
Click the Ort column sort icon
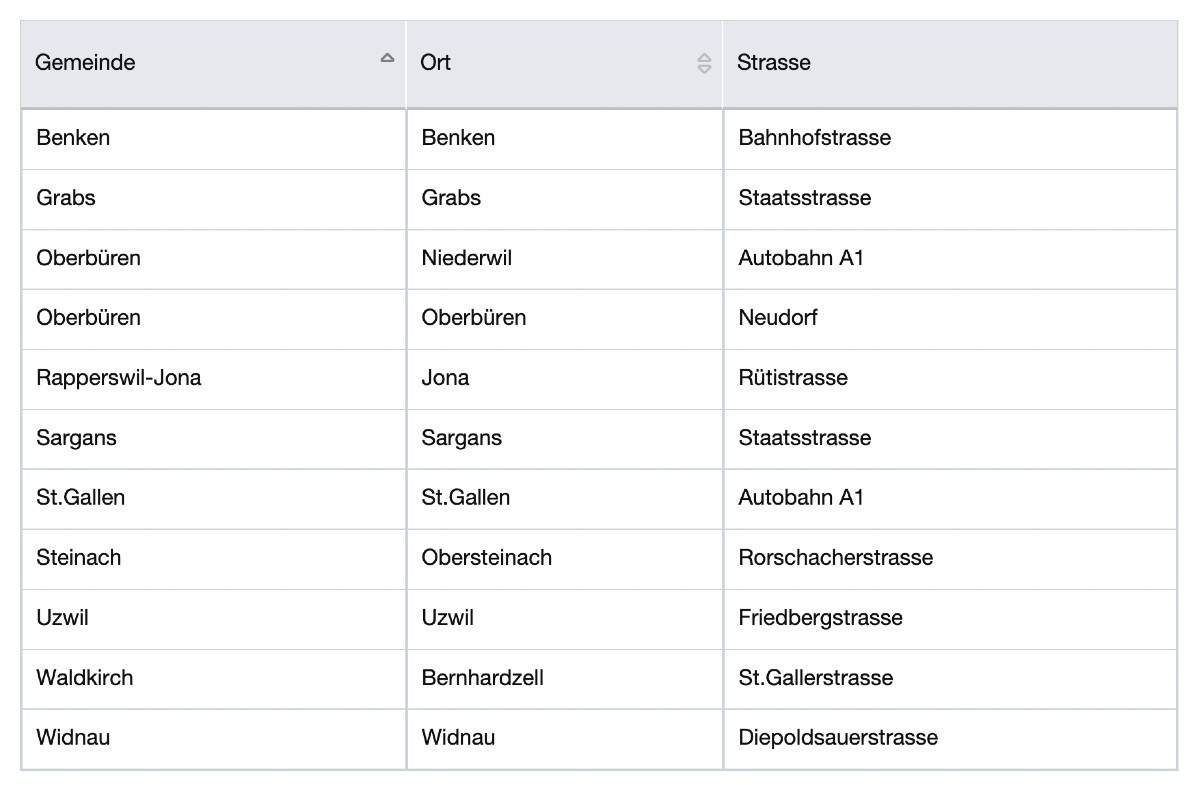[704, 63]
